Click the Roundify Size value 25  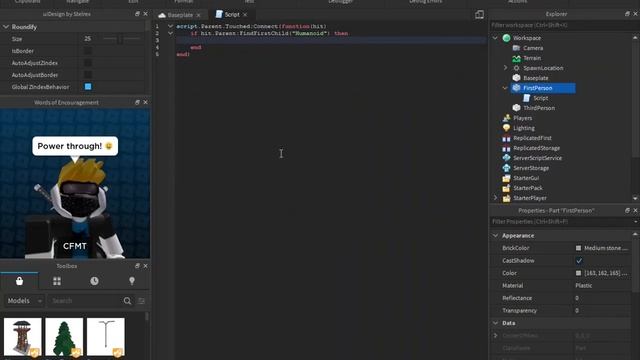pyautogui.click(x=87, y=39)
